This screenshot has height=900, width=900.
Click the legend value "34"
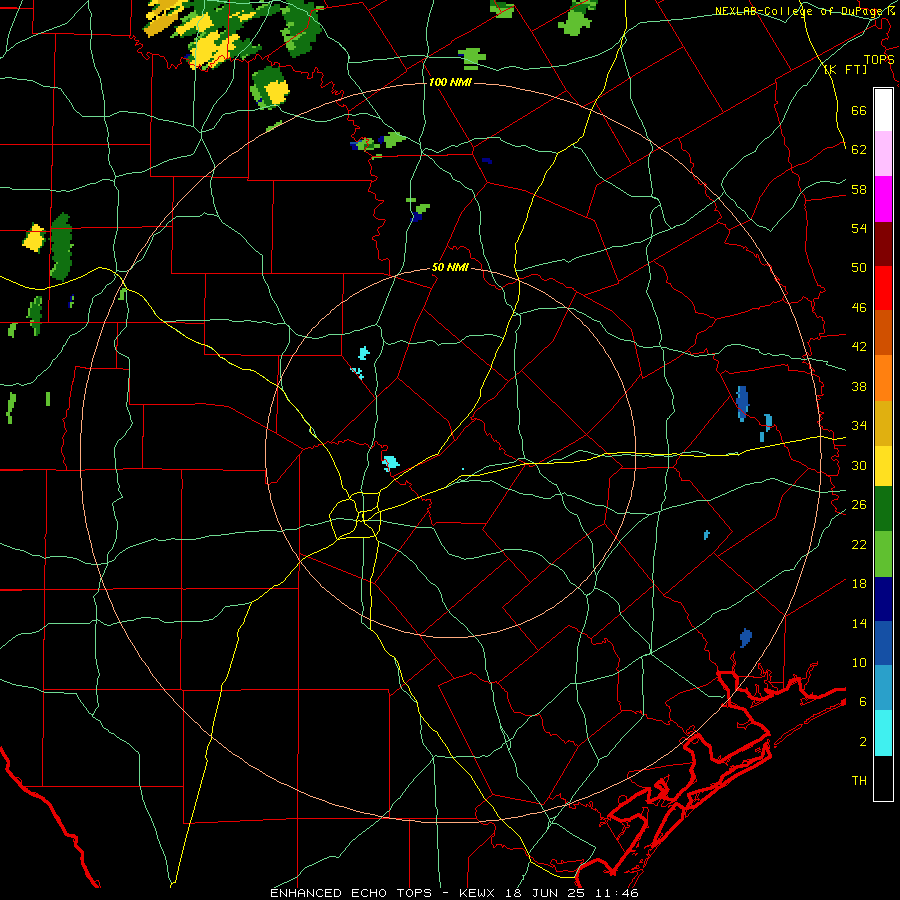point(859,425)
